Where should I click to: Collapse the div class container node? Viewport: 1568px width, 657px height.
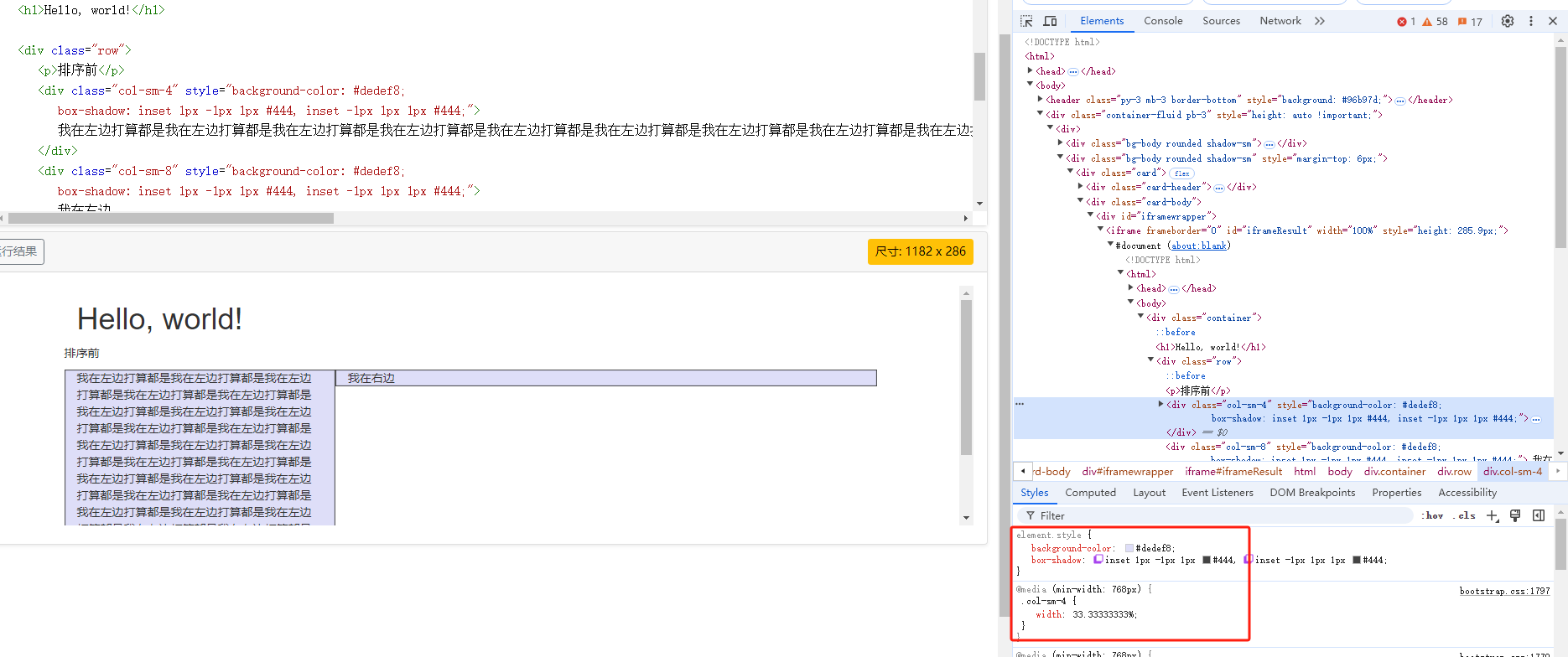(x=1141, y=317)
